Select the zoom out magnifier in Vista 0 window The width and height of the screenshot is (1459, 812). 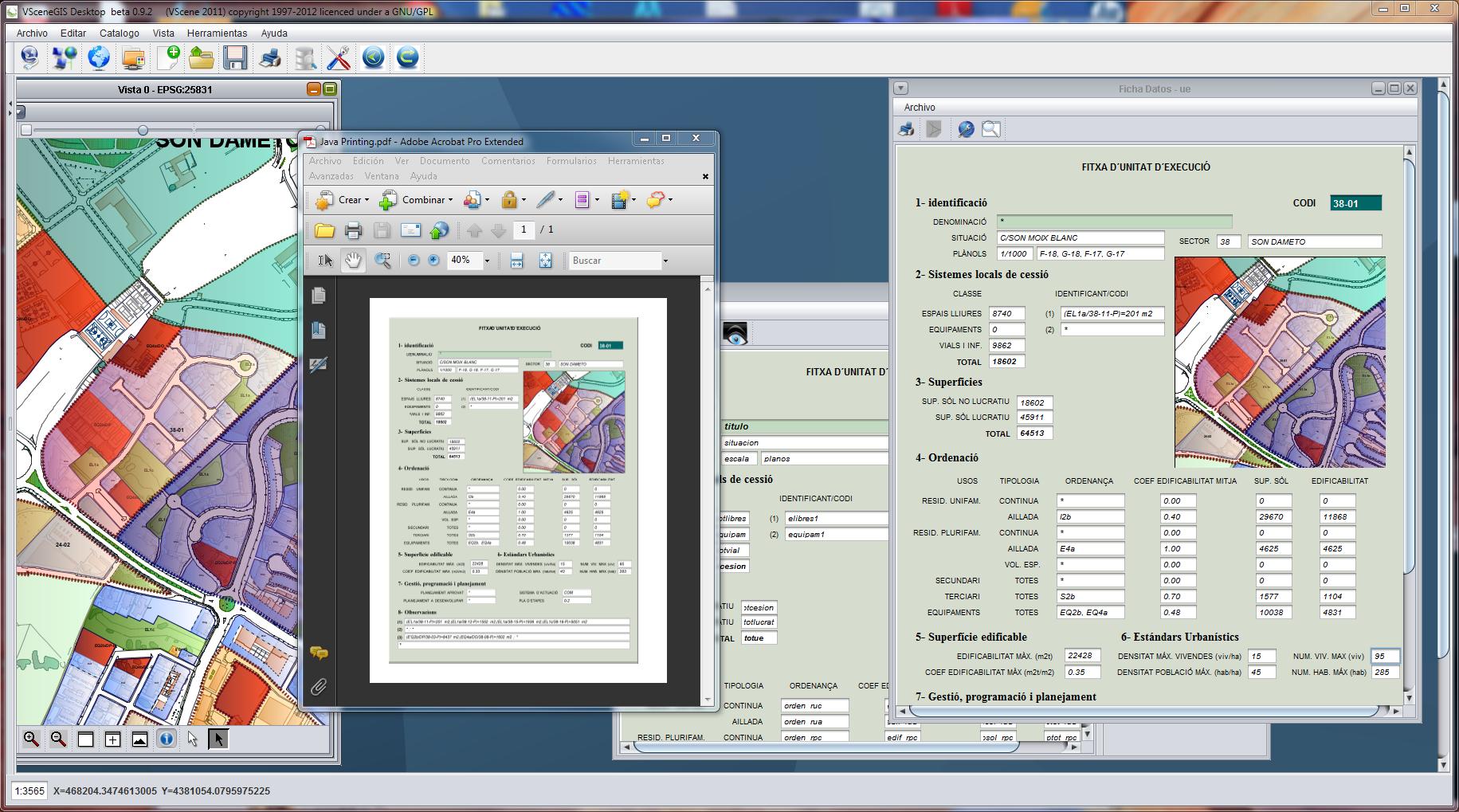58,739
